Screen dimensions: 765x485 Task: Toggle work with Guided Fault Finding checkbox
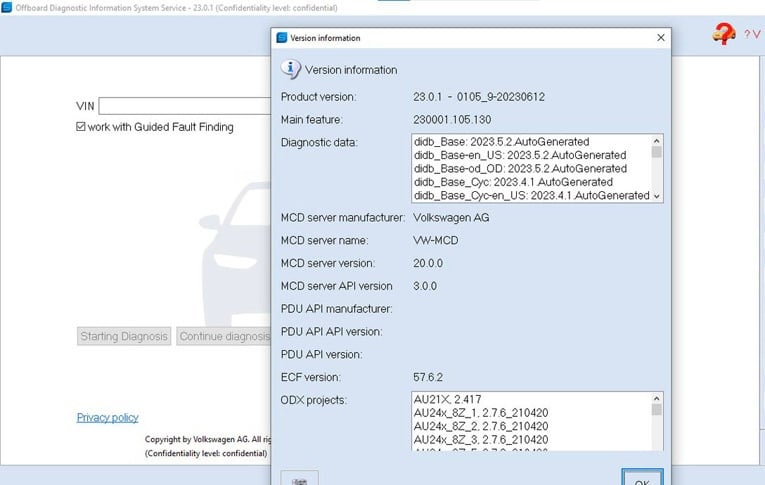(81, 127)
